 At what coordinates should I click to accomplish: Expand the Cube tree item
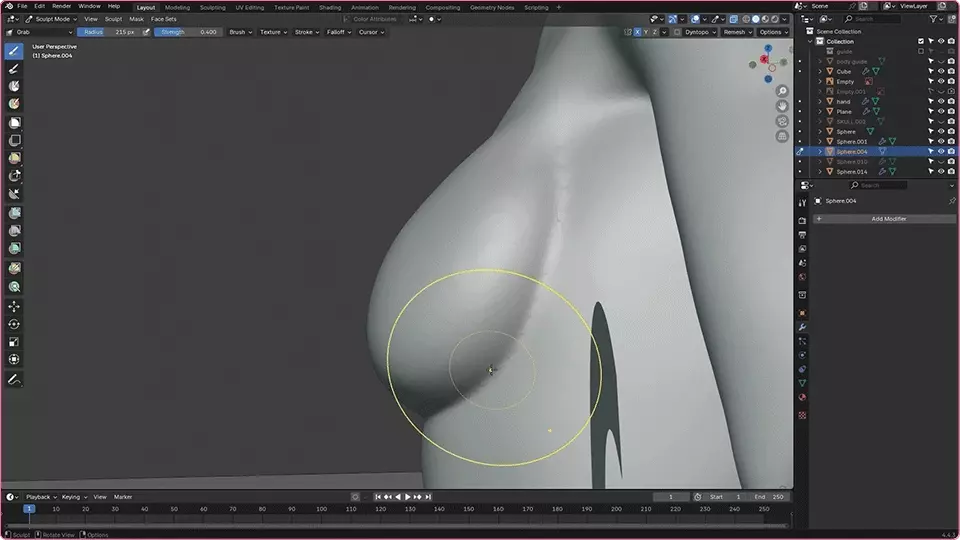point(820,71)
